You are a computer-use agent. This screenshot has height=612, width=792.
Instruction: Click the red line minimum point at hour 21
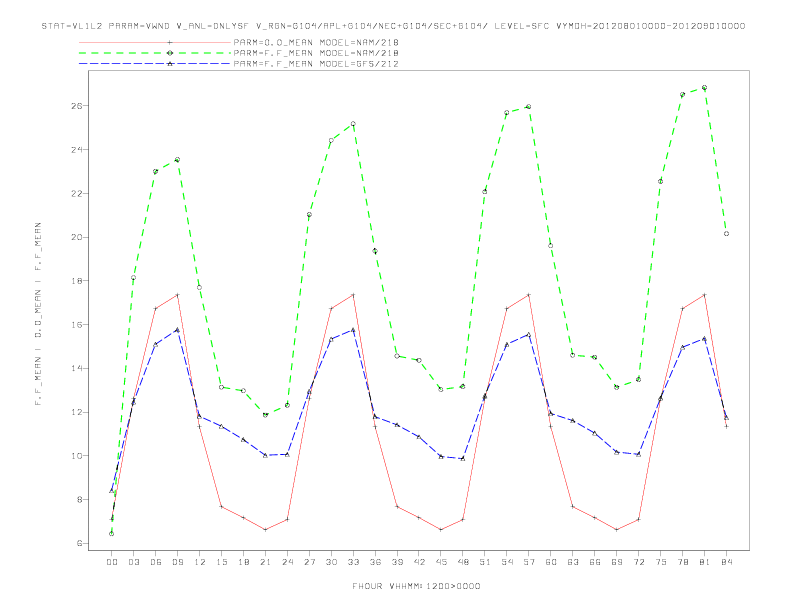265,530
